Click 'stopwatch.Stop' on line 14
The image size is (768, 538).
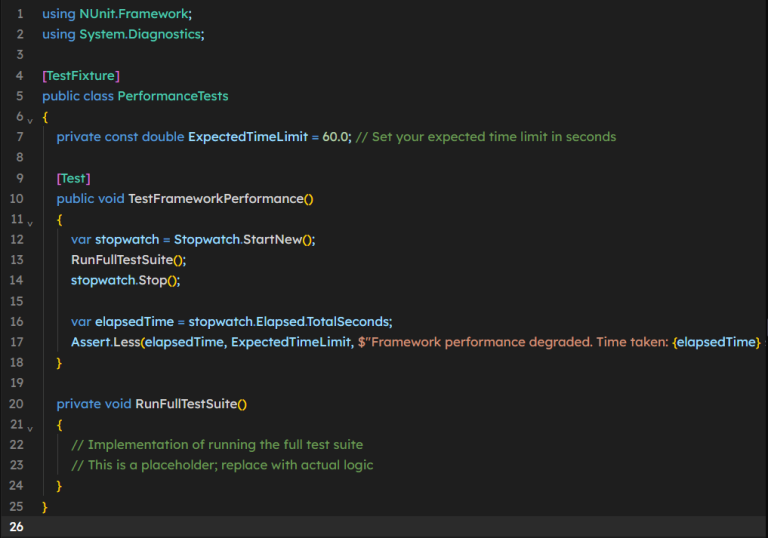119,280
